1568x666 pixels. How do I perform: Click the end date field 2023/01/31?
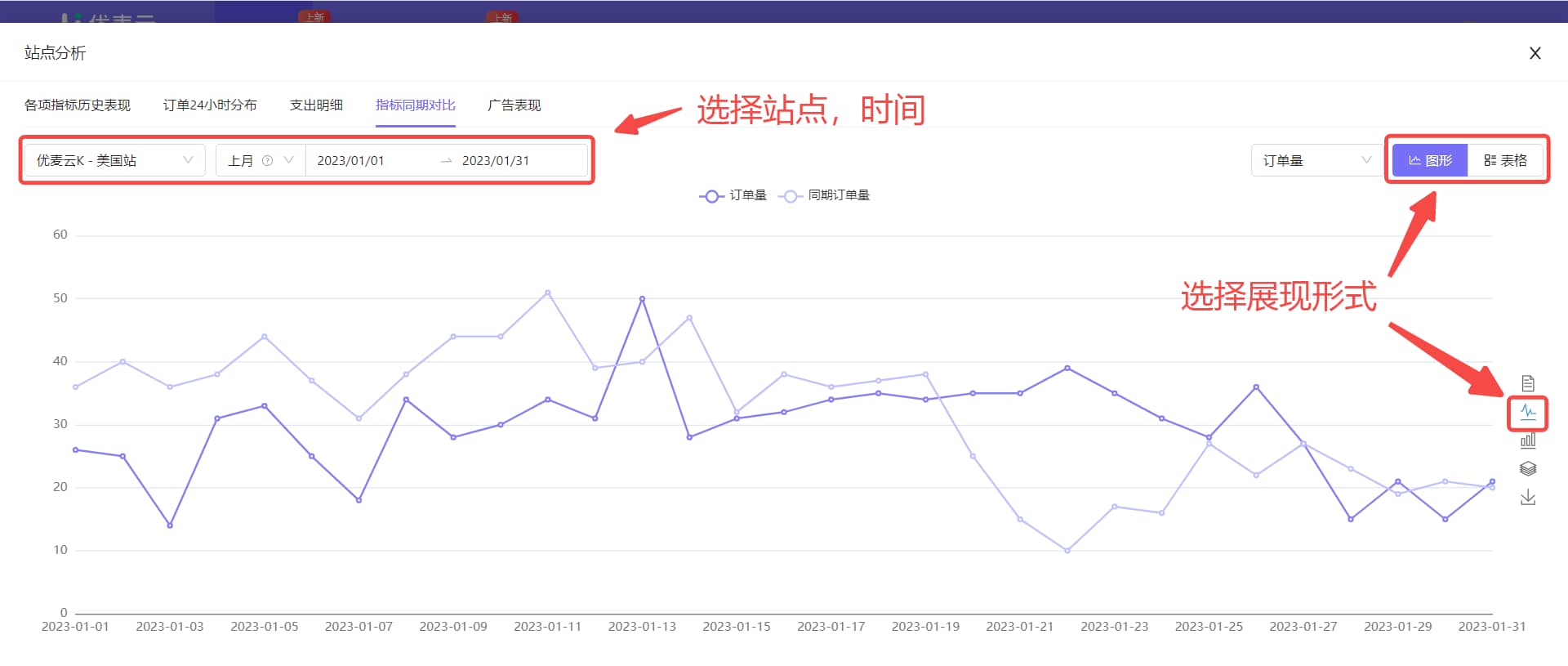496,160
